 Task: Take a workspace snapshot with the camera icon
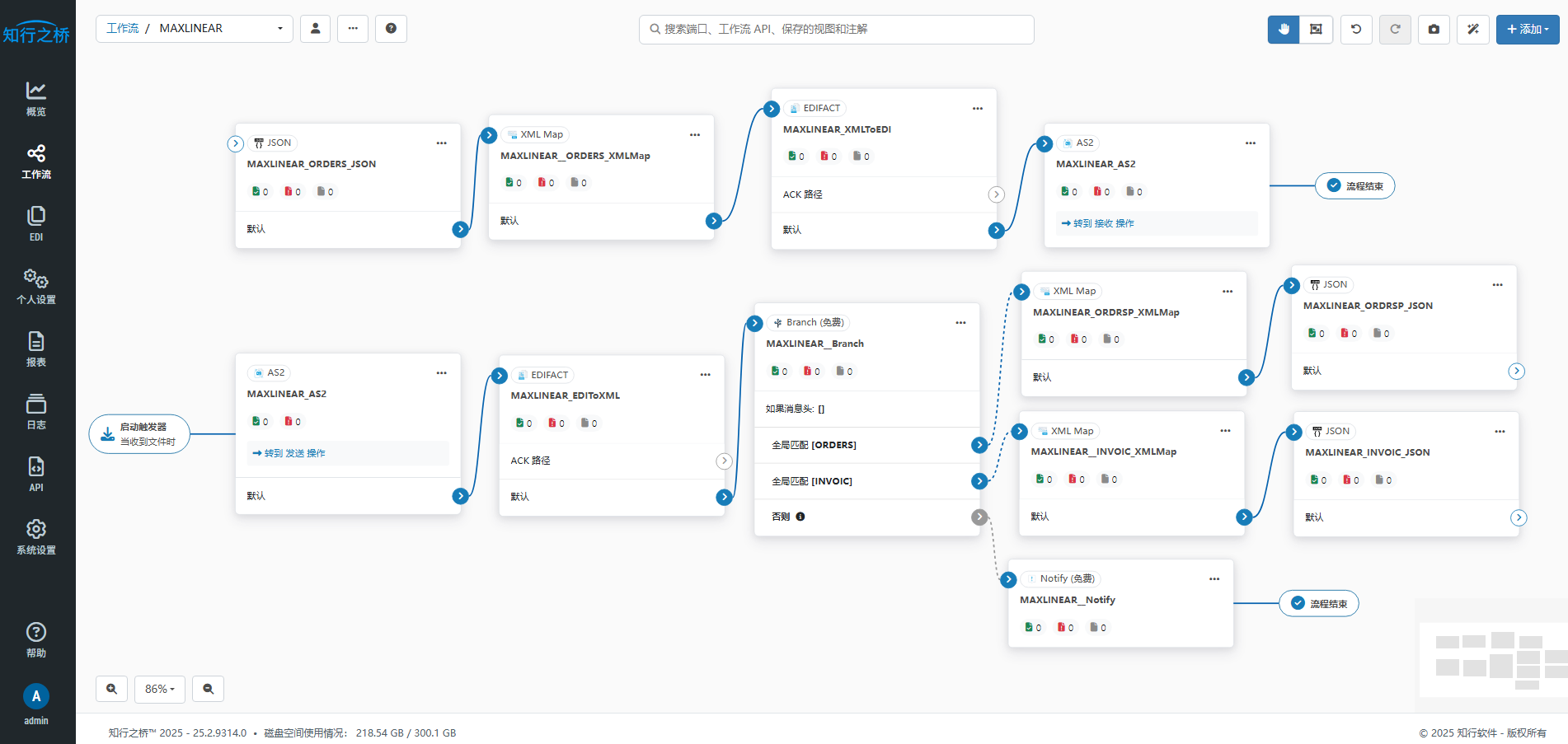[x=1434, y=29]
